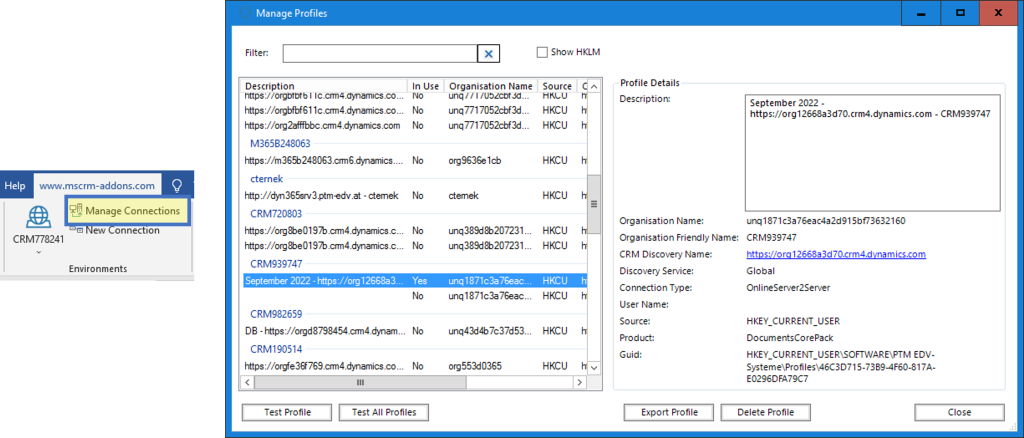Click the Organisation Name value unq1871c3a76eac4a2d915bf73632160

pyautogui.click(x=826, y=221)
